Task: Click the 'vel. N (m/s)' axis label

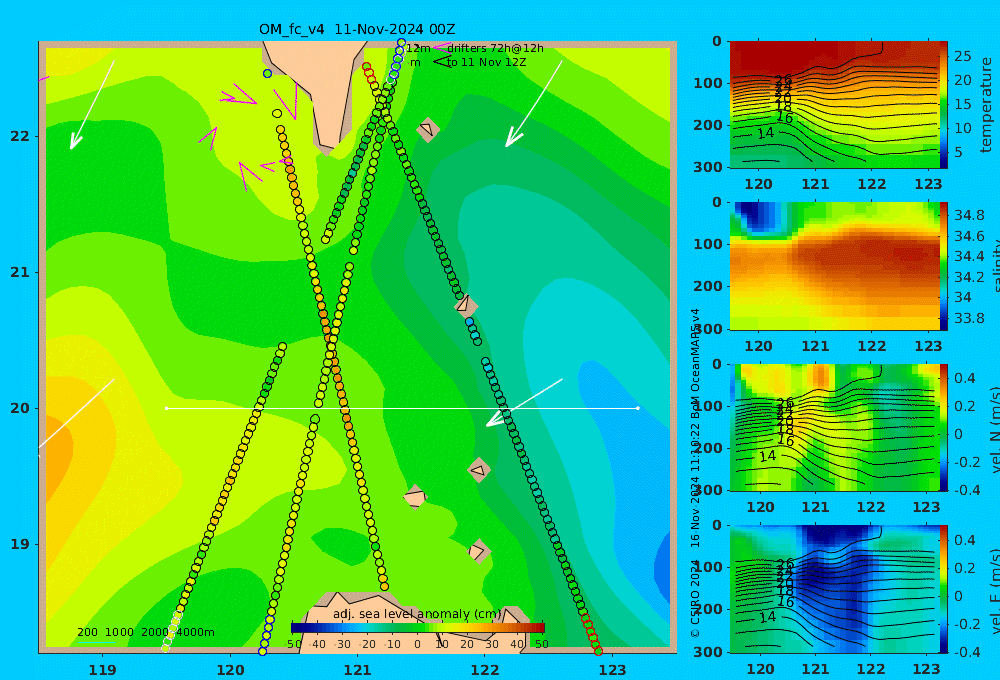Action: pos(994,430)
